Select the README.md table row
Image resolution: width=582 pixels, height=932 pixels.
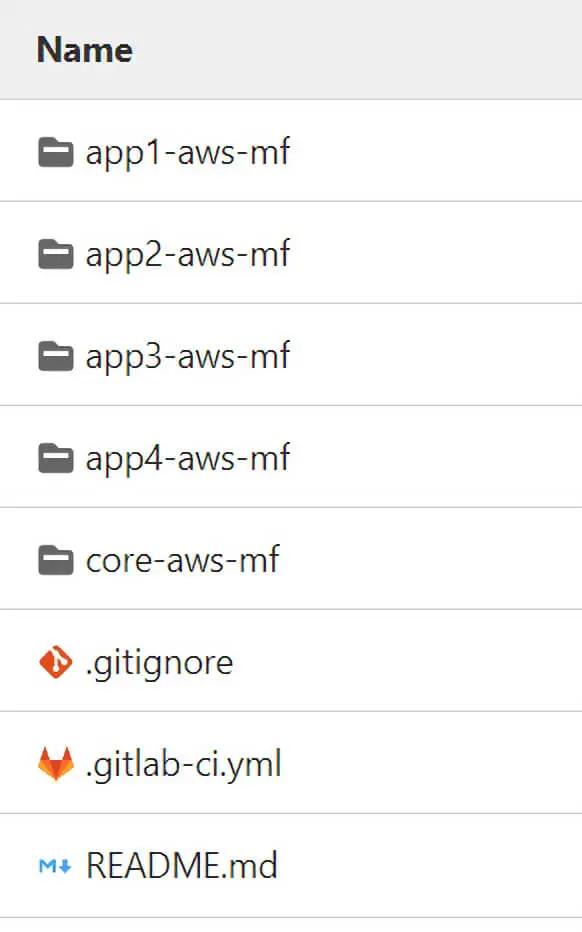coord(400,865)
